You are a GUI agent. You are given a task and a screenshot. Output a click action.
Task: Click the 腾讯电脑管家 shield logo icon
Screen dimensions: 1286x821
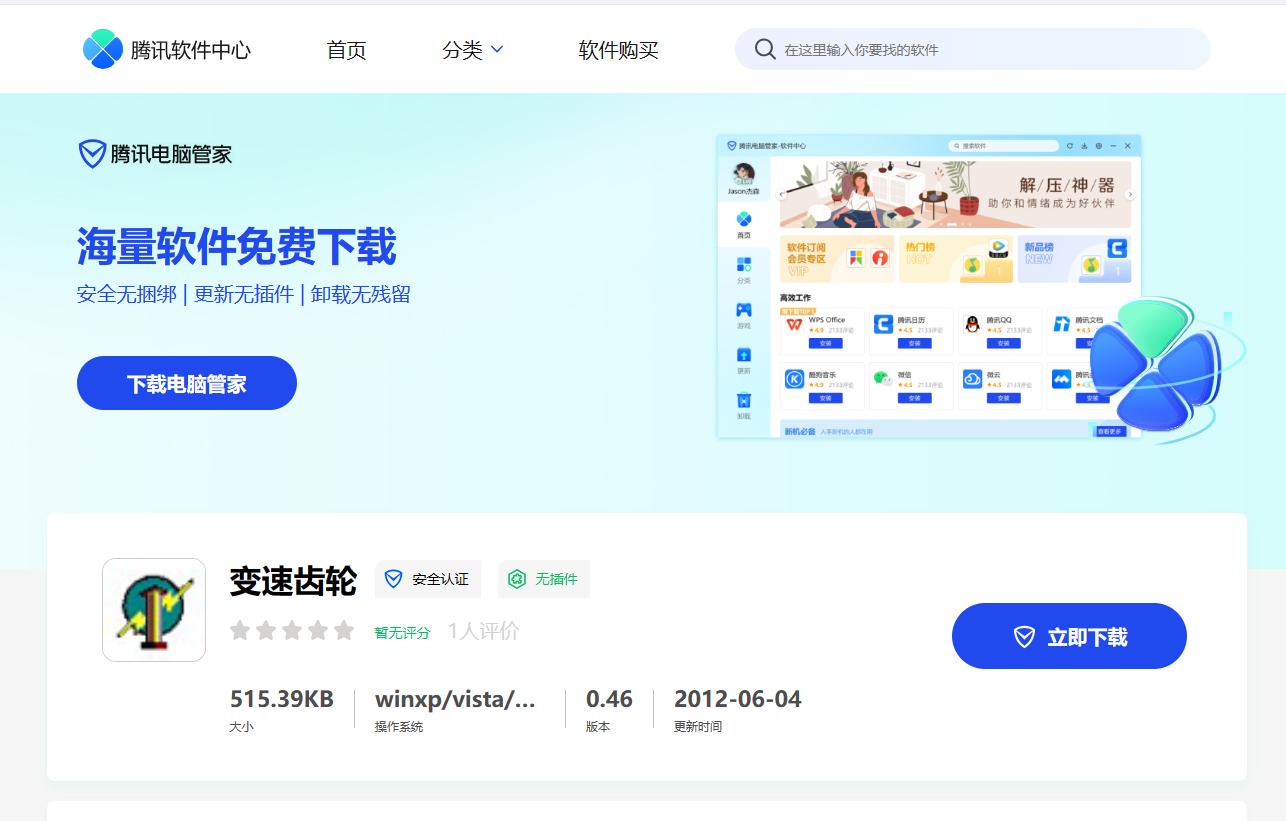tap(92, 154)
